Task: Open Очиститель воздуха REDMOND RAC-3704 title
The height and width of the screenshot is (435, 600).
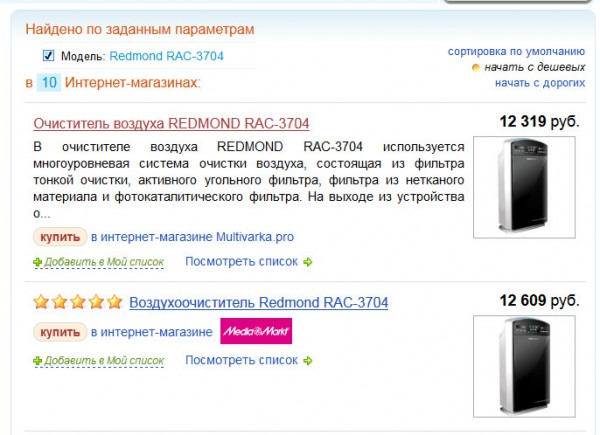Action: click(171, 124)
